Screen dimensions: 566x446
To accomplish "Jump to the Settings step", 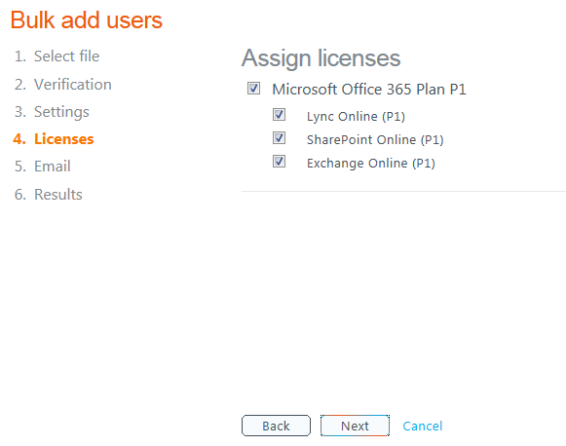I will coord(52,112).
